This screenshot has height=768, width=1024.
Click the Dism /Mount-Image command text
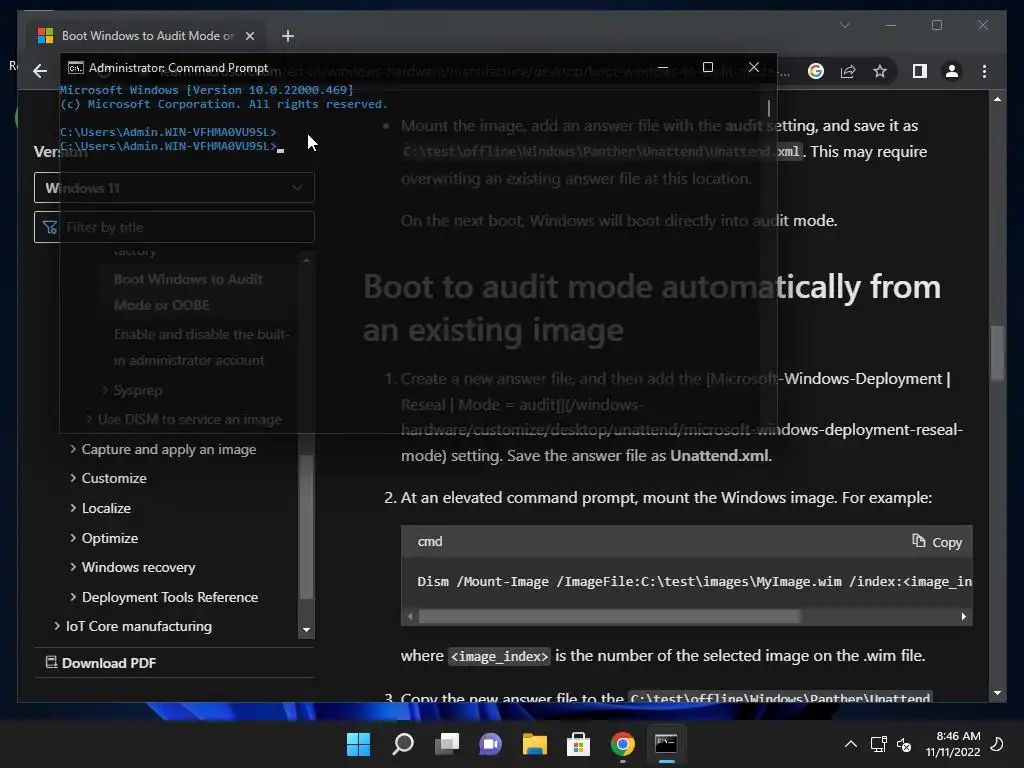coord(694,581)
